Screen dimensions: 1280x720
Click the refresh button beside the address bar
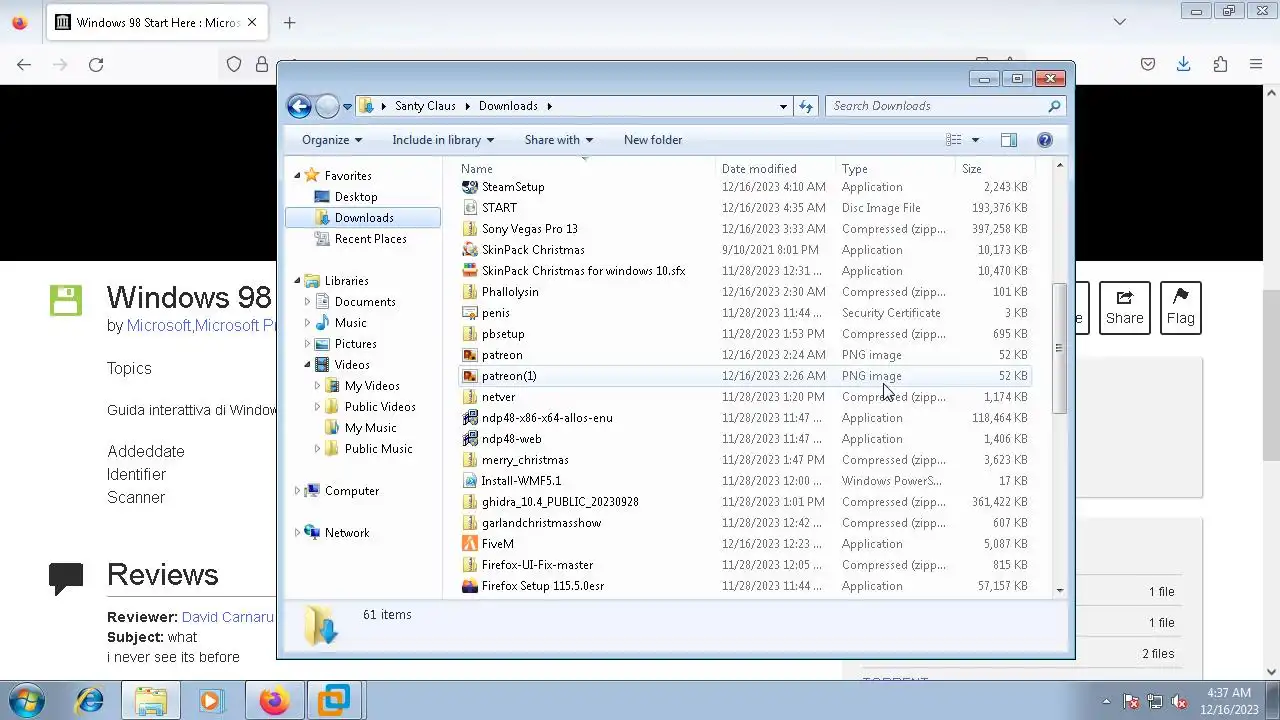click(806, 106)
